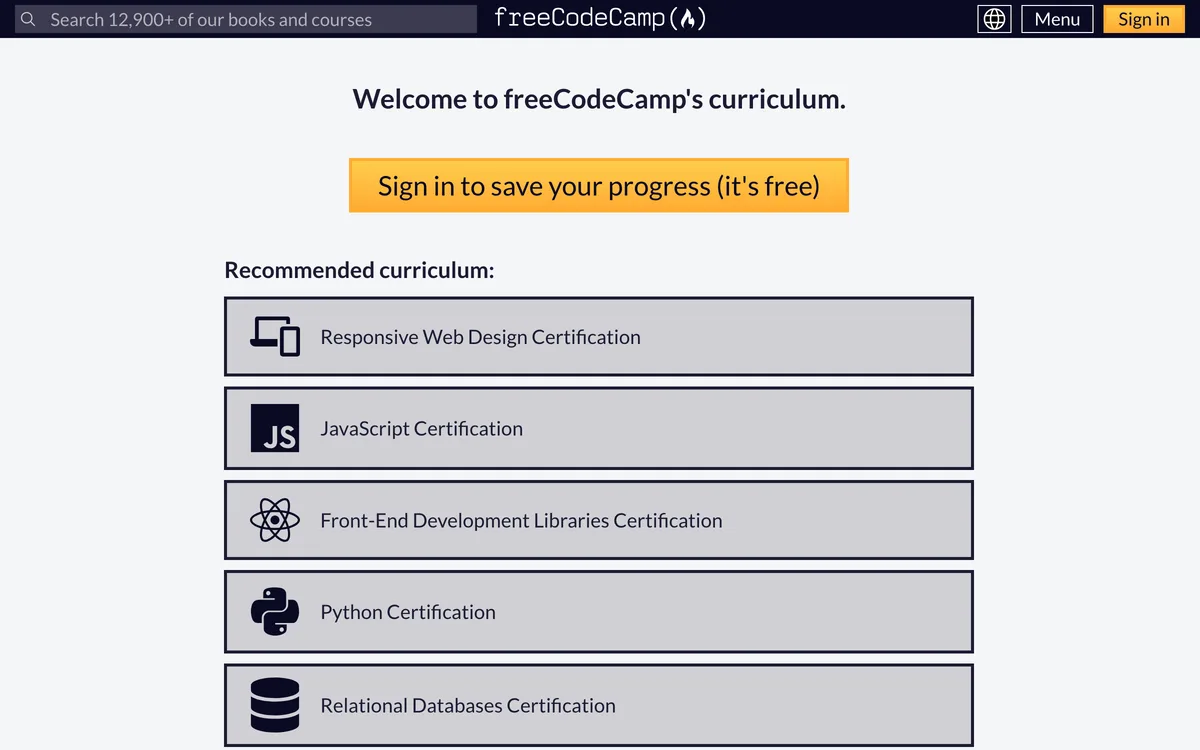
Task: Click the React atom icon
Action: [275, 520]
